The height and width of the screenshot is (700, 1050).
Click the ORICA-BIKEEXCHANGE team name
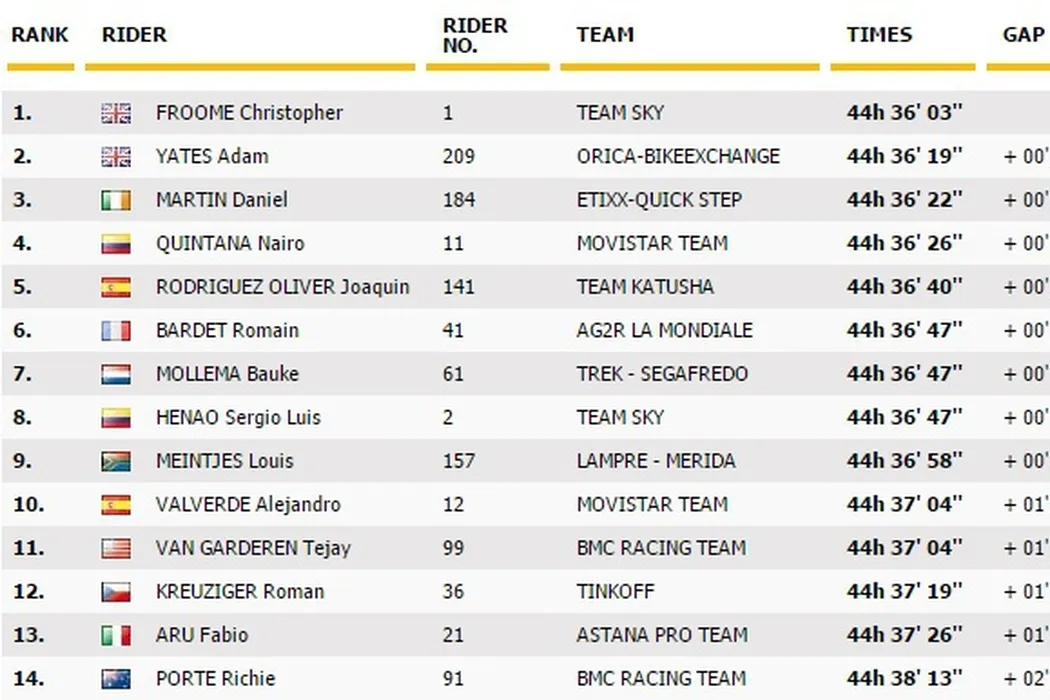(x=678, y=156)
